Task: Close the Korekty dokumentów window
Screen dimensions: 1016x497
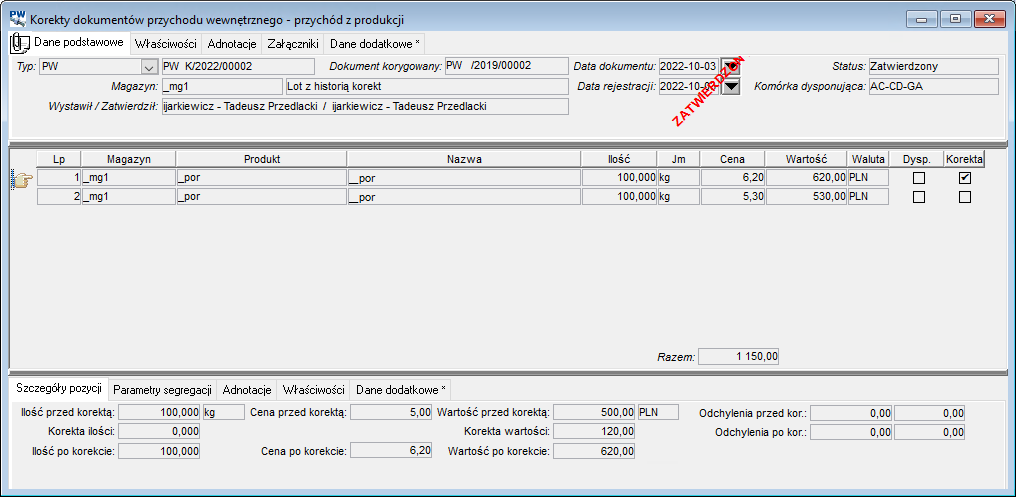Action: (989, 19)
